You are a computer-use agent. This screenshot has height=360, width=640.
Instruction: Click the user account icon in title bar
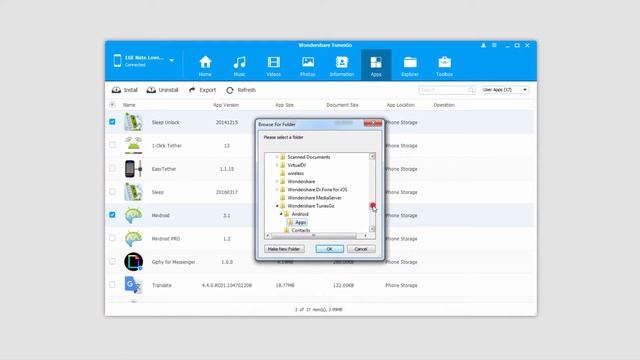click(483, 45)
